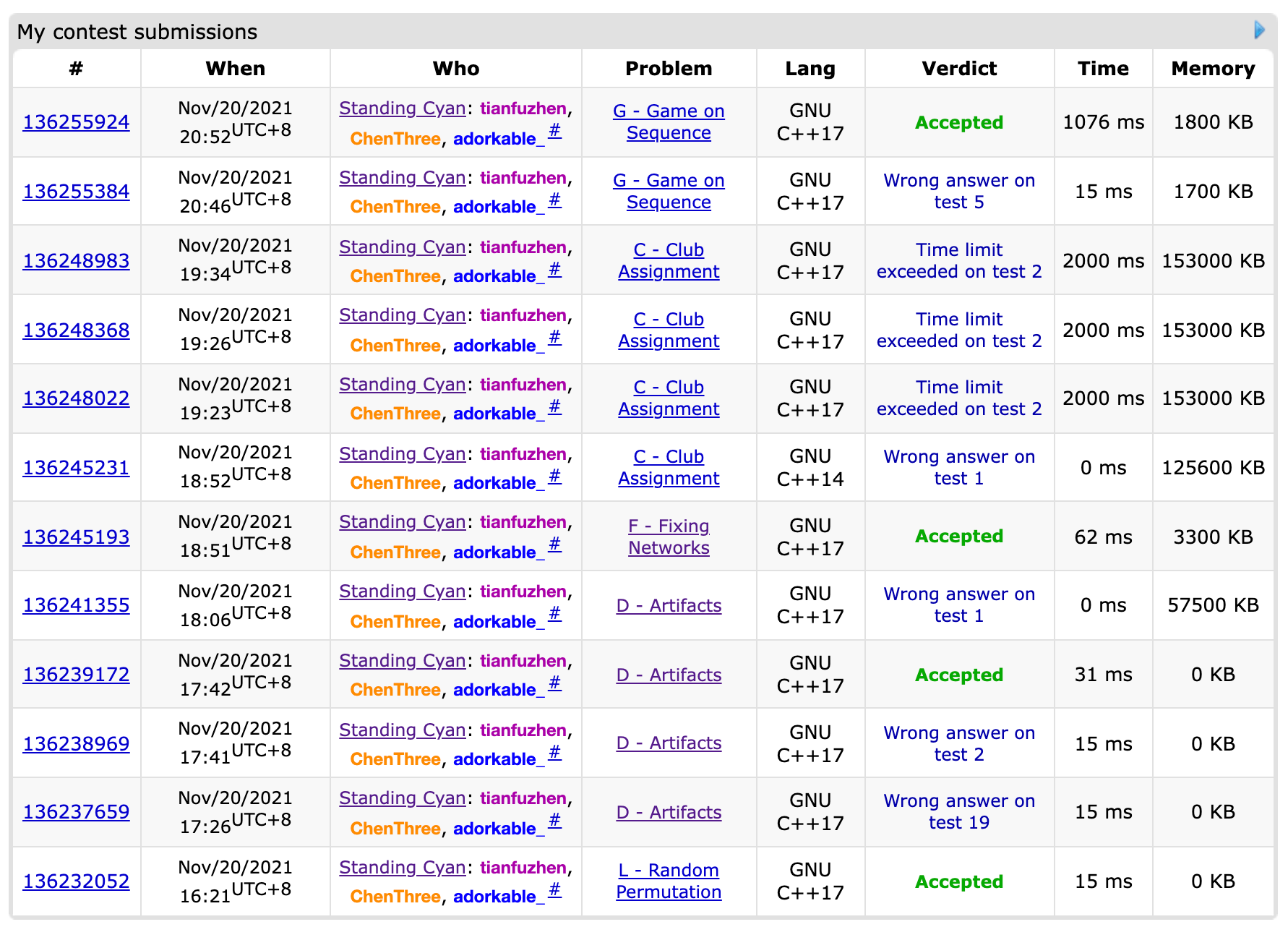Click Wrong answer on test 5 verdict

pyautogui.click(x=958, y=191)
